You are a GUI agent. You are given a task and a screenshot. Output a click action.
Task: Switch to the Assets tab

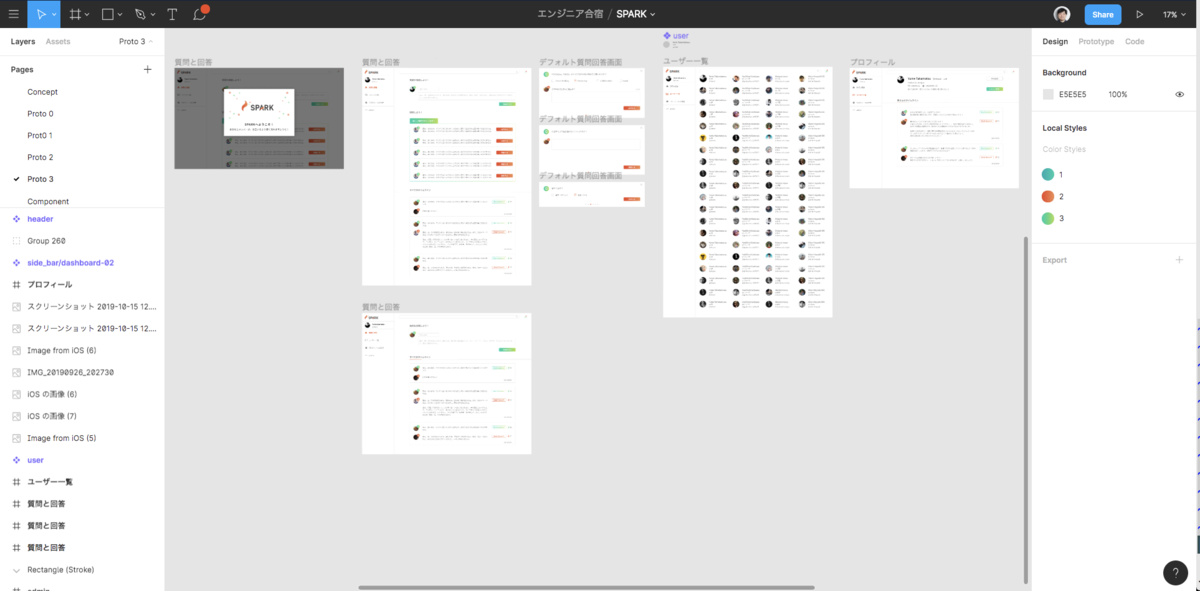pos(58,42)
